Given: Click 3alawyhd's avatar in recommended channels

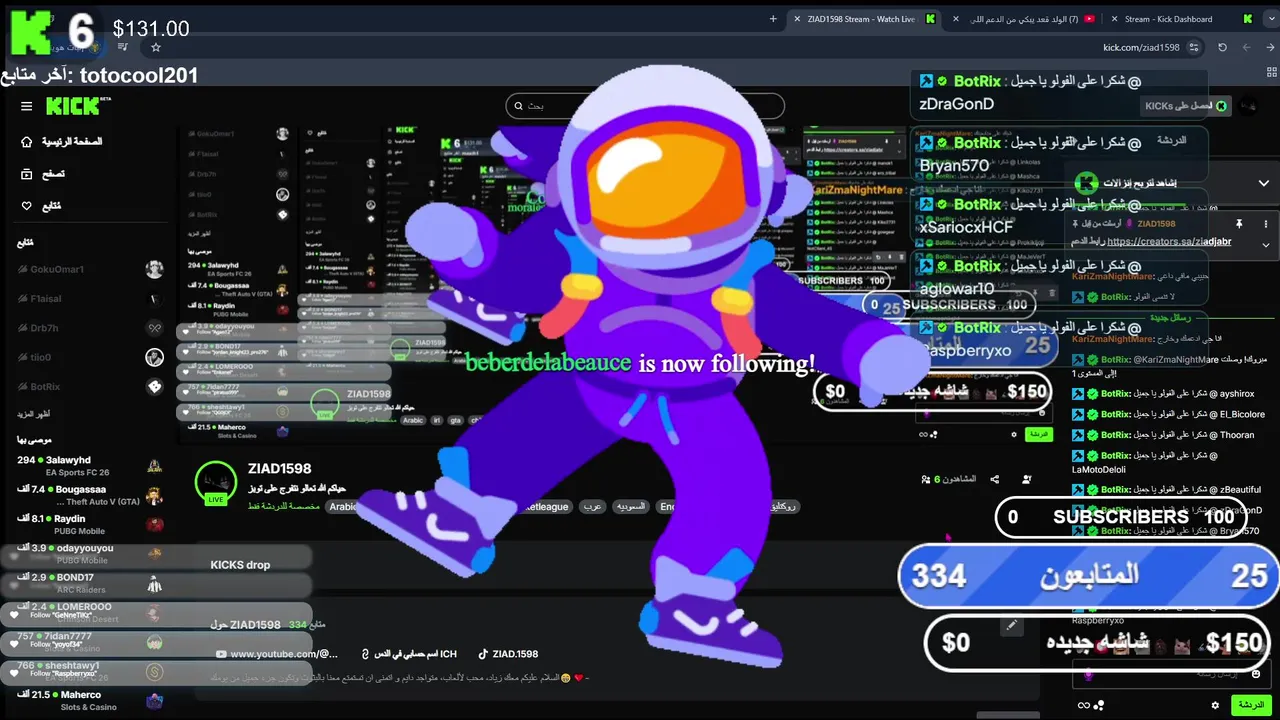Looking at the screenshot, I should [154, 466].
